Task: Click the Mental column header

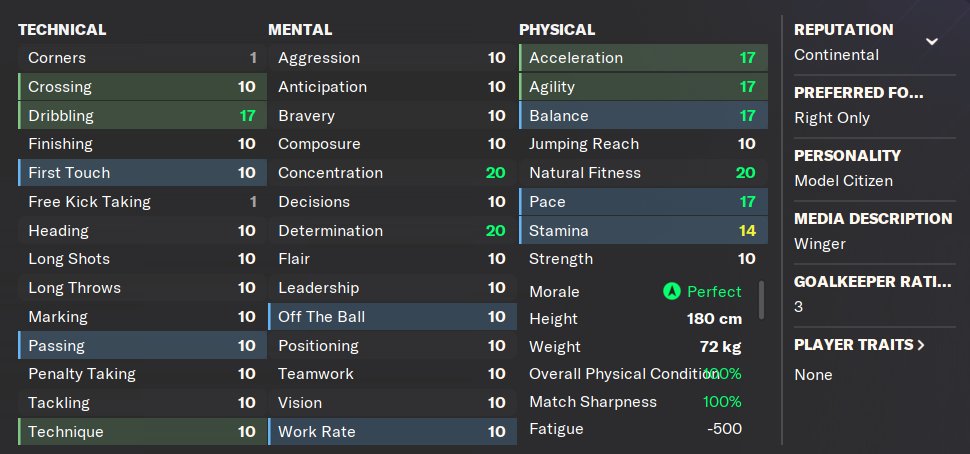Action: [x=300, y=30]
